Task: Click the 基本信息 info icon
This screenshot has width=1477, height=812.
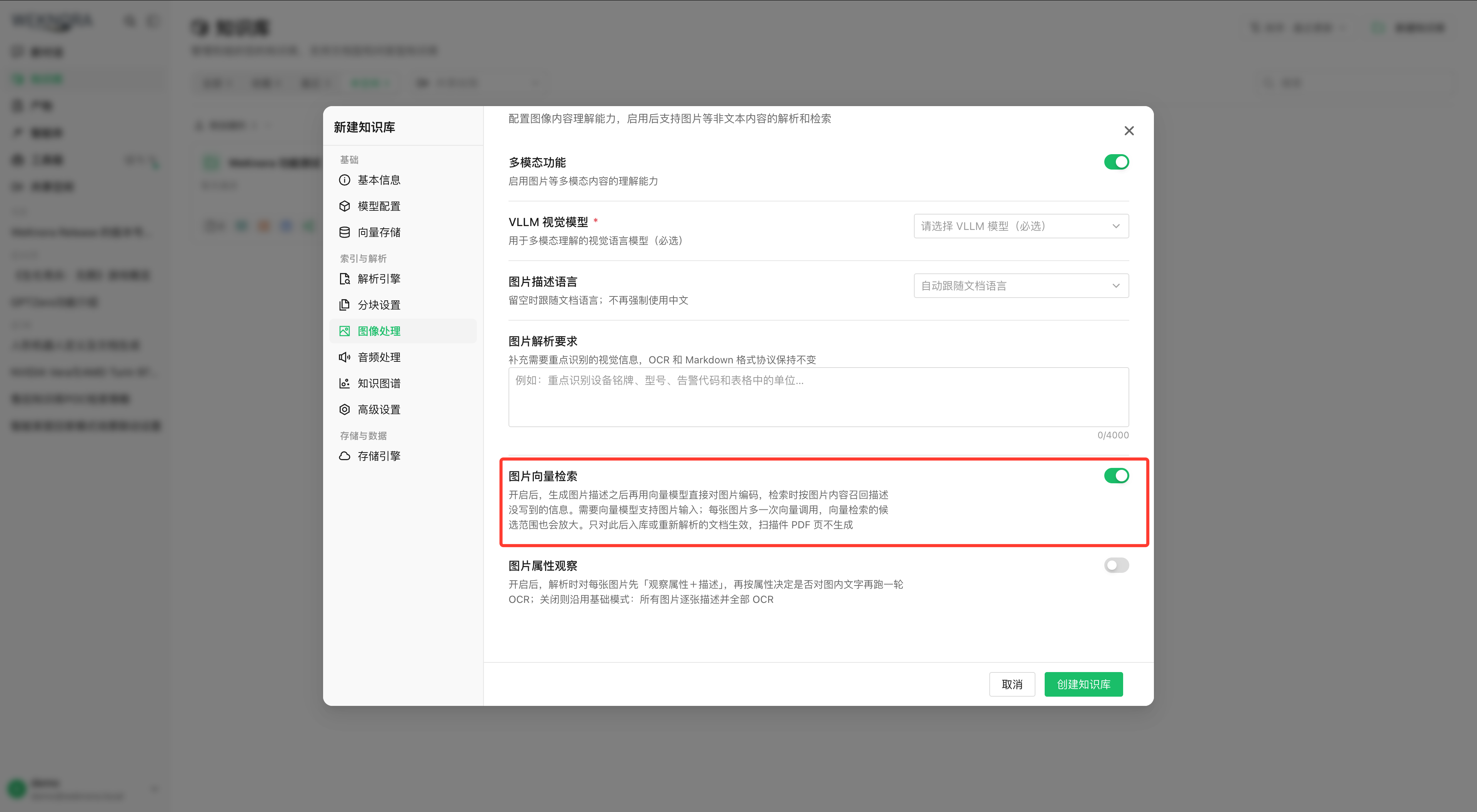Action: tap(345, 180)
